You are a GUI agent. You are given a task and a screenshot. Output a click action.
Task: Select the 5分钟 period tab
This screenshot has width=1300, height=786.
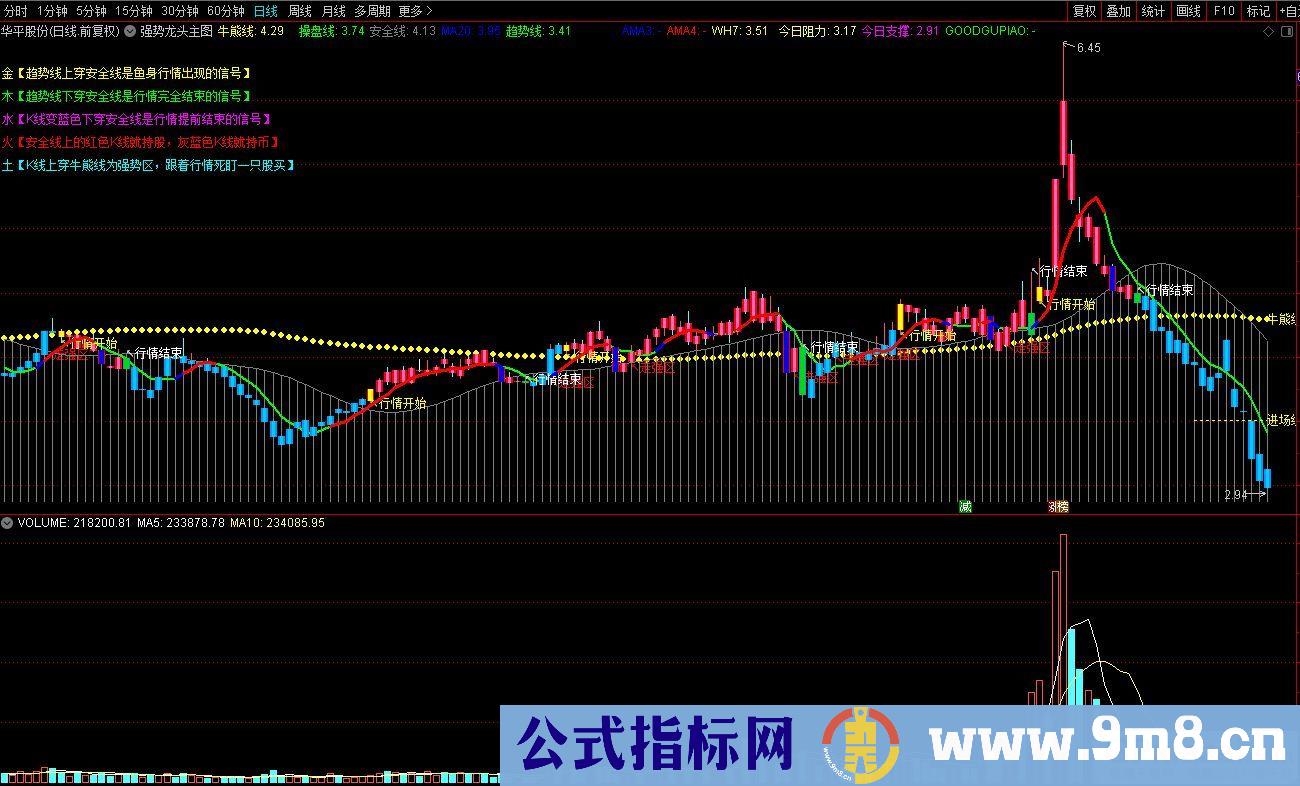pos(91,11)
